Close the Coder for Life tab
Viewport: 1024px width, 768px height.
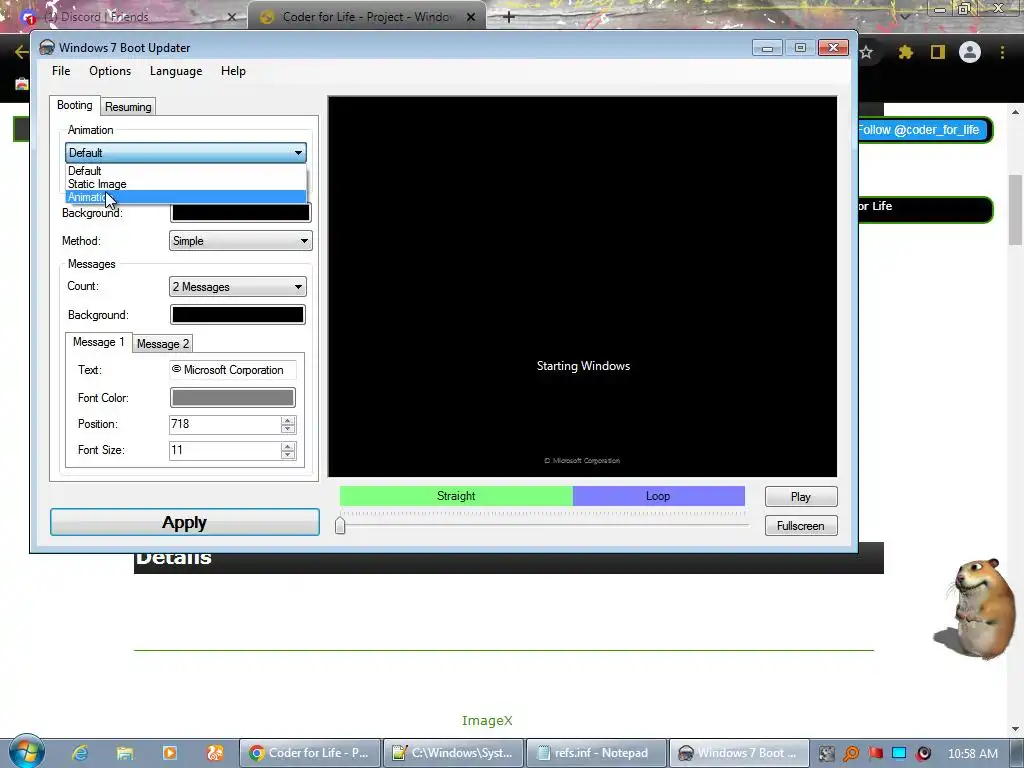(x=471, y=17)
